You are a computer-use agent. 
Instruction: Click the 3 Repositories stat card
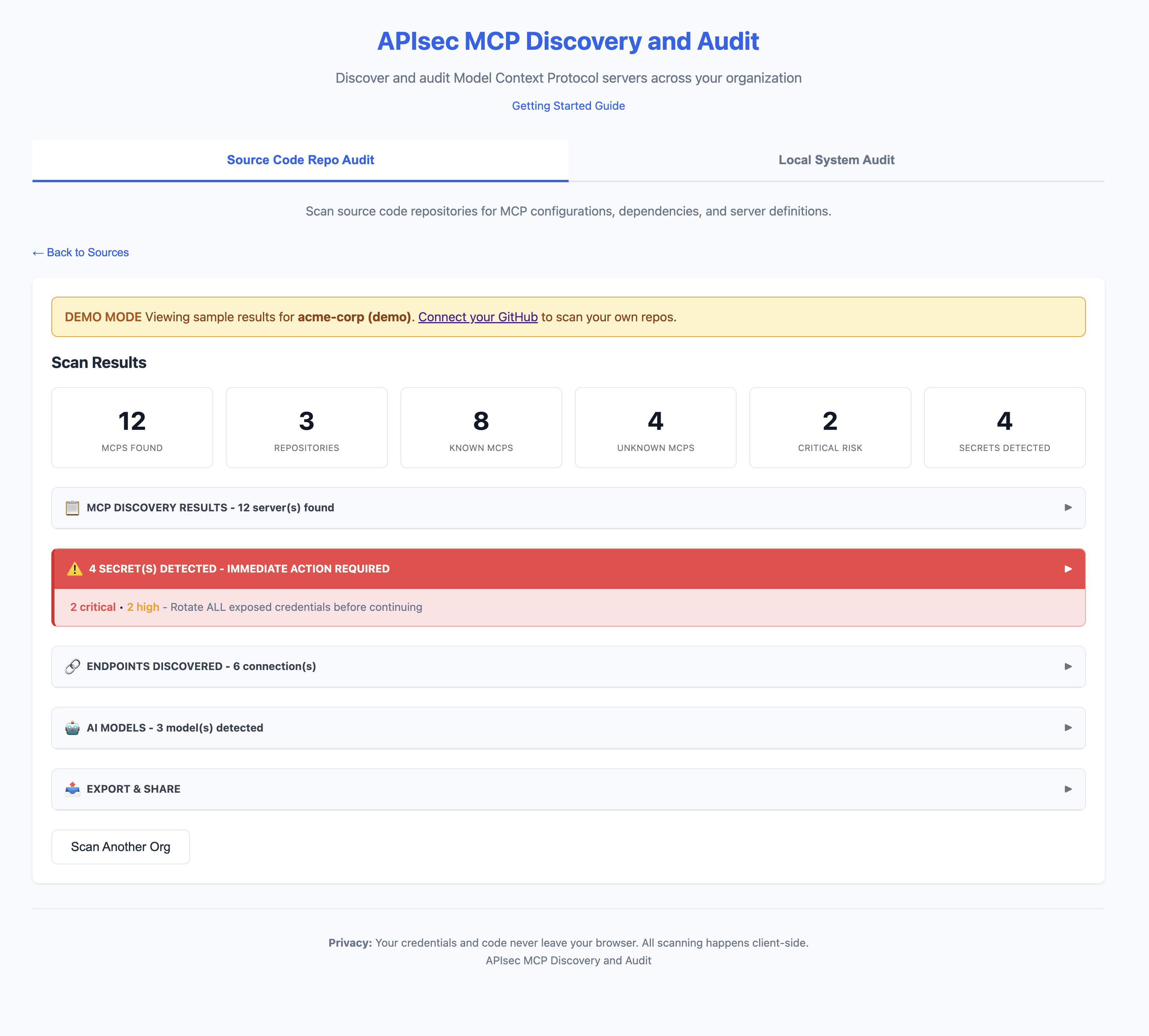point(306,427)
